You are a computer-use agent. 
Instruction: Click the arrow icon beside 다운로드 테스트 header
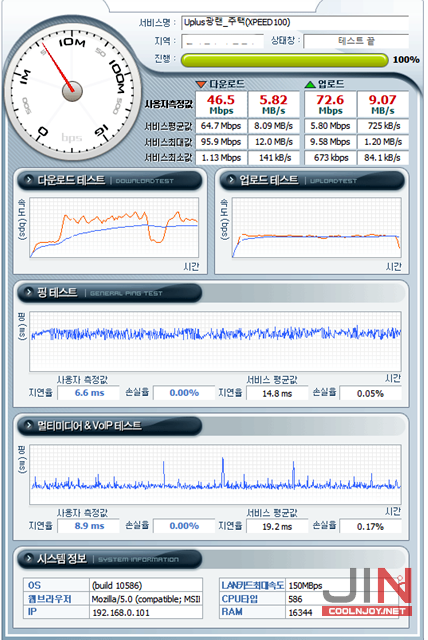(x=28, y=180)
